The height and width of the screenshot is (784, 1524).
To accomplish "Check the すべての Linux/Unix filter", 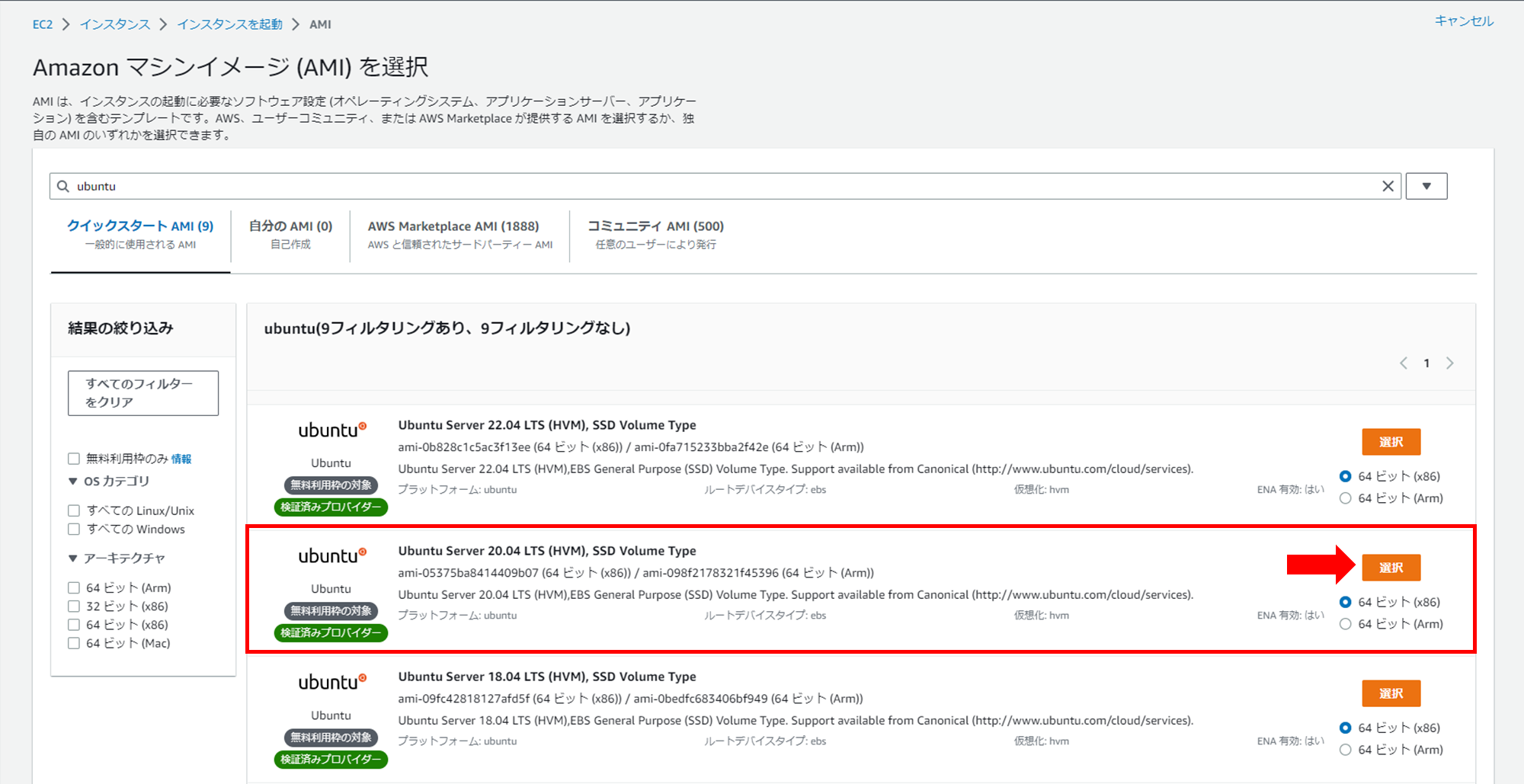I will (74, 510).
